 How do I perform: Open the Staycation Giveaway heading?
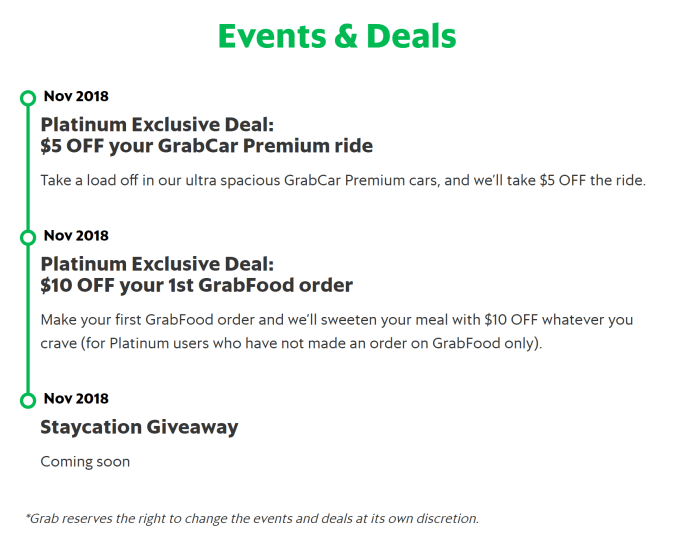[139, 427]
